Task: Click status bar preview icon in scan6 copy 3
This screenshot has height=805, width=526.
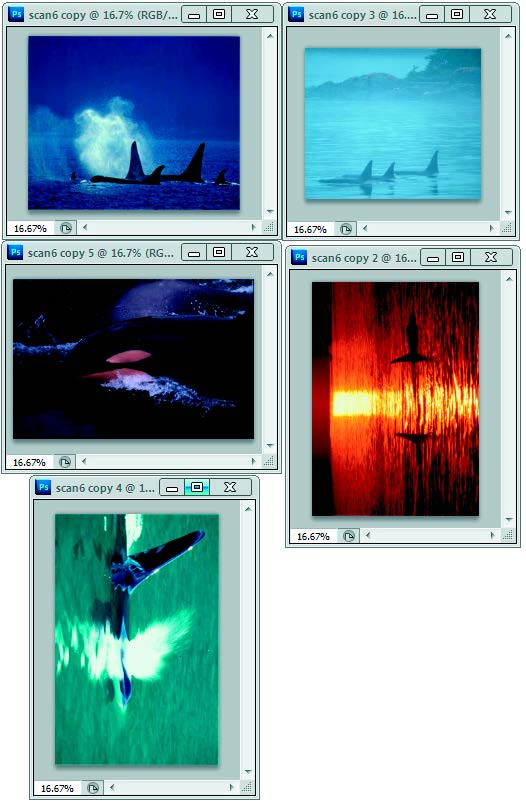Action: click(x=346, y=229)
